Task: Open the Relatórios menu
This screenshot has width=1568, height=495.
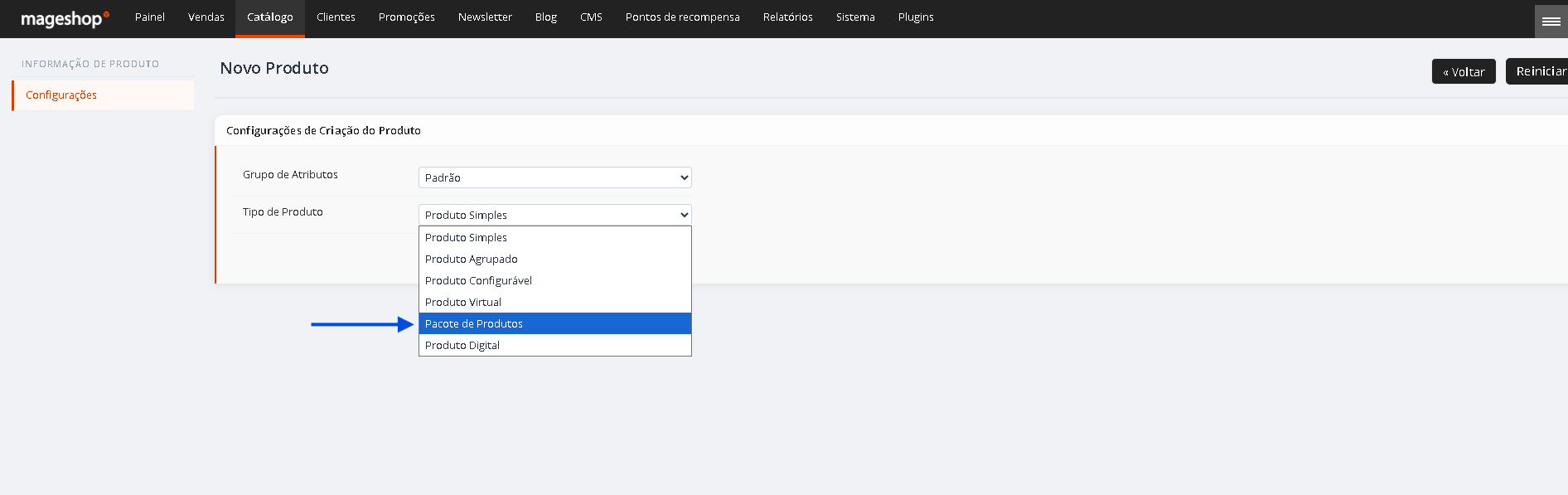Action: point(788,17)
